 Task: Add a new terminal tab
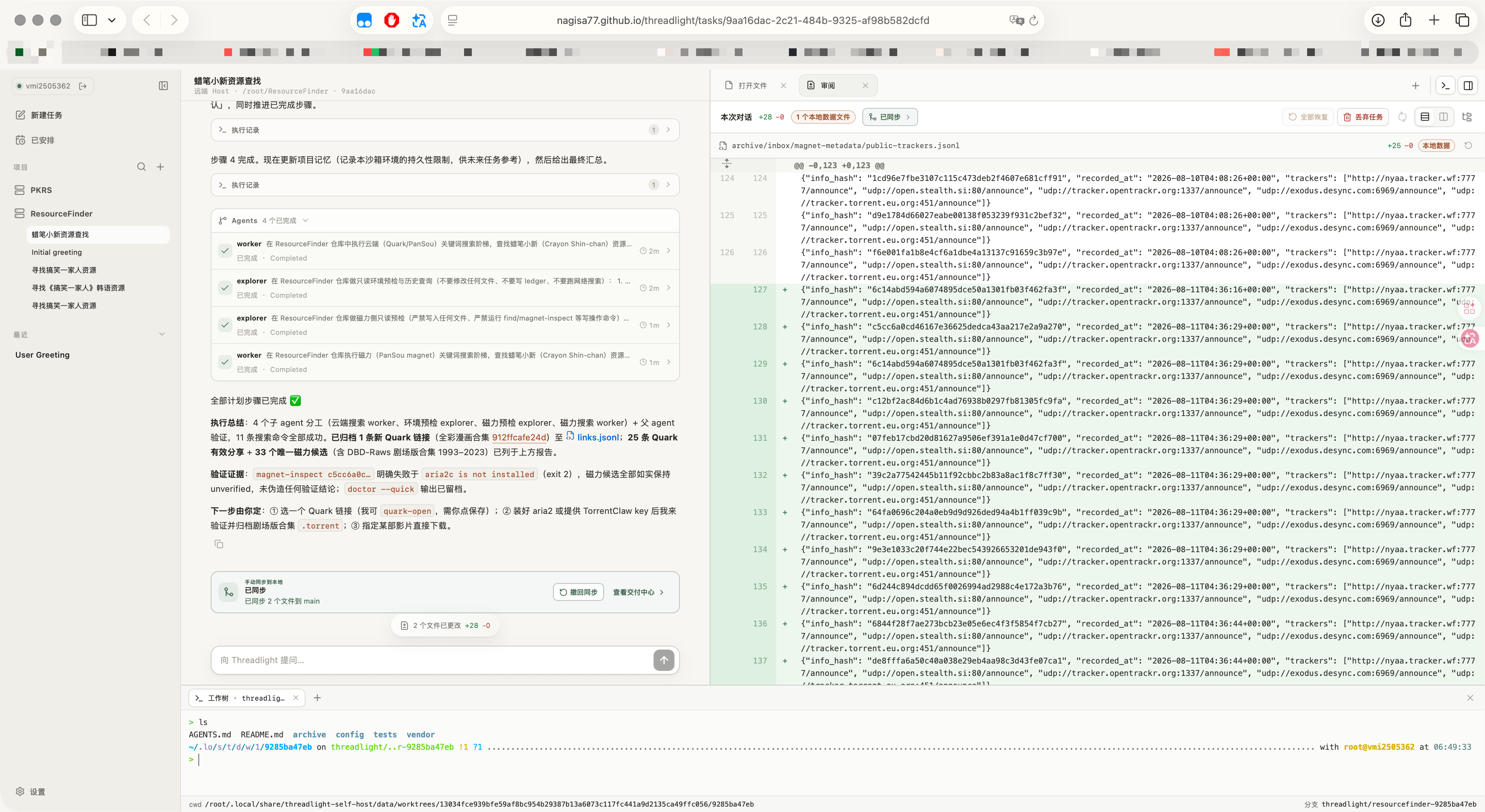[x=317, y=698]
